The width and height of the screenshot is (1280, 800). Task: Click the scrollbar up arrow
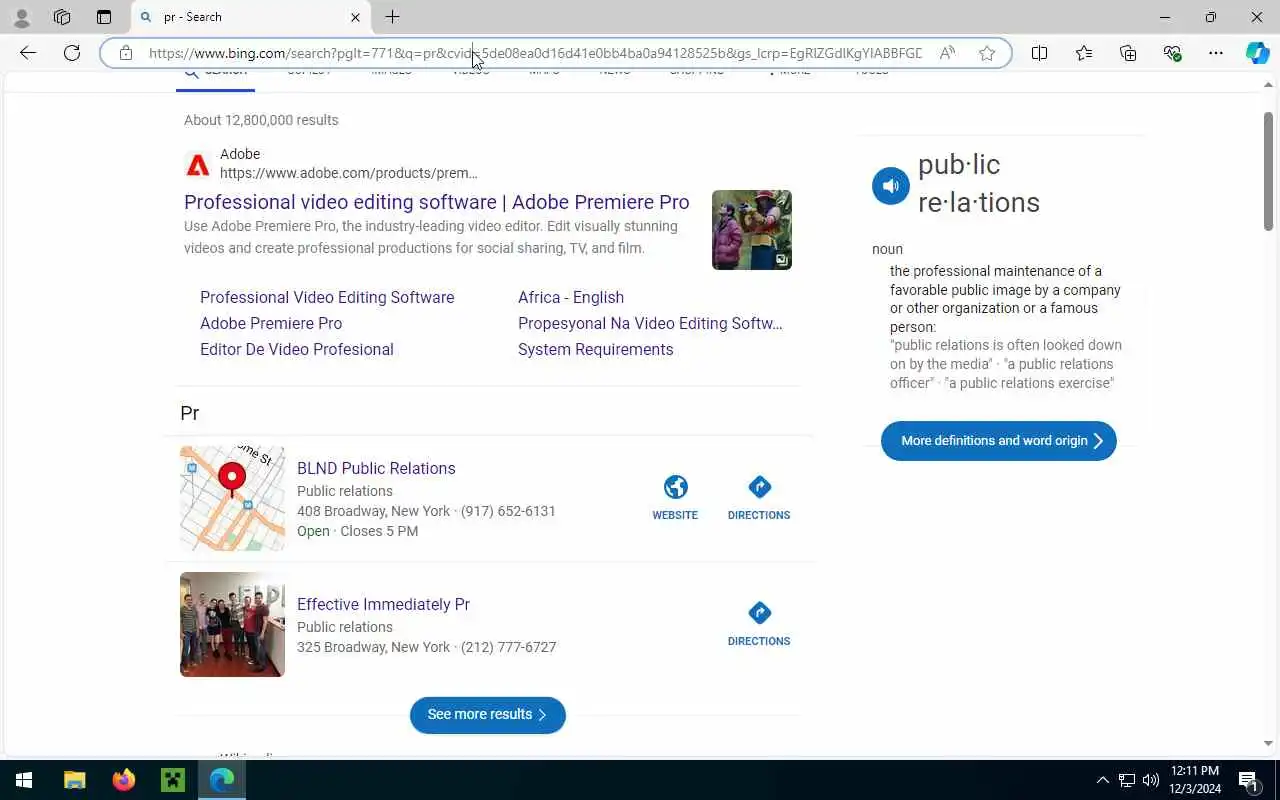click(x=1269, y=85)
